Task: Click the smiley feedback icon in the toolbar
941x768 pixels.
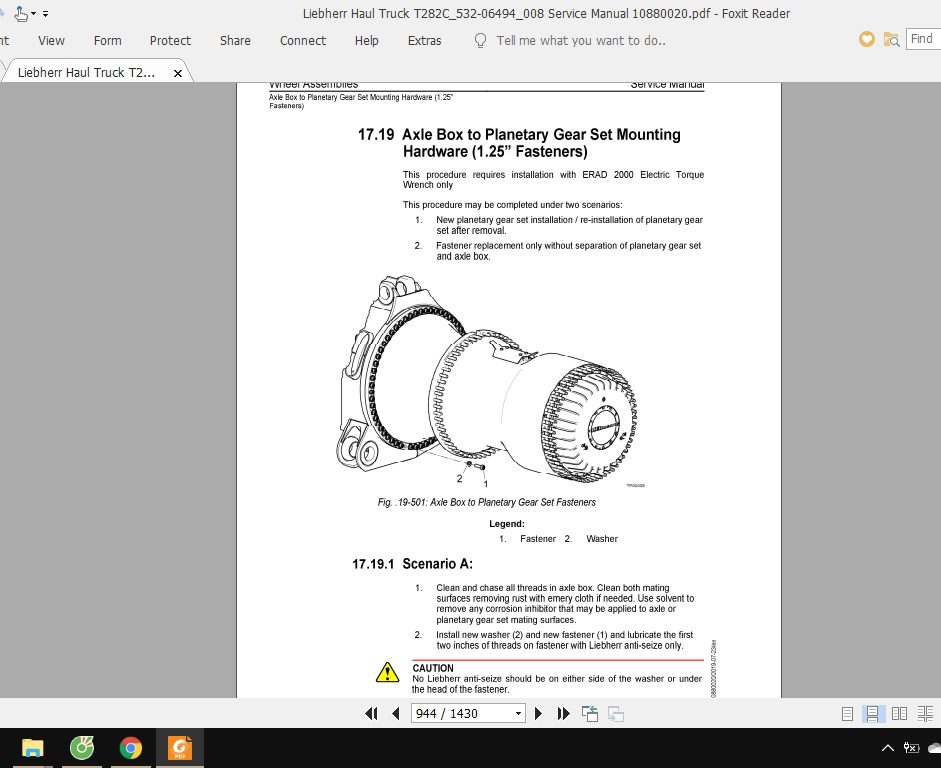Action: tap(865, 39)
